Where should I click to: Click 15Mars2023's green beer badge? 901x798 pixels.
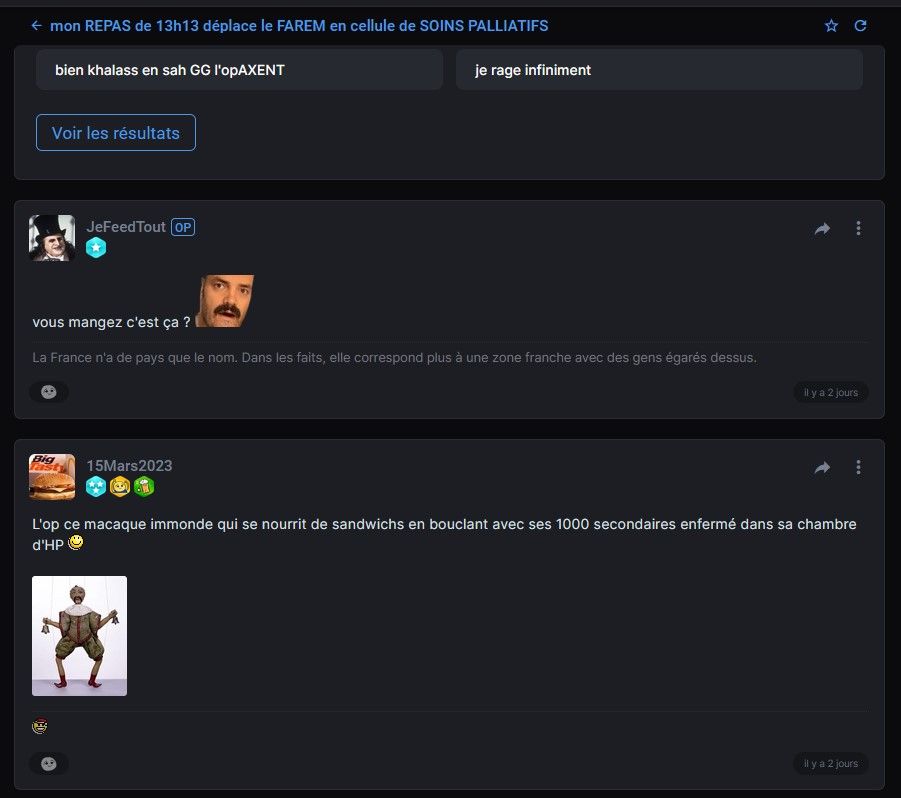coord(144,487)
